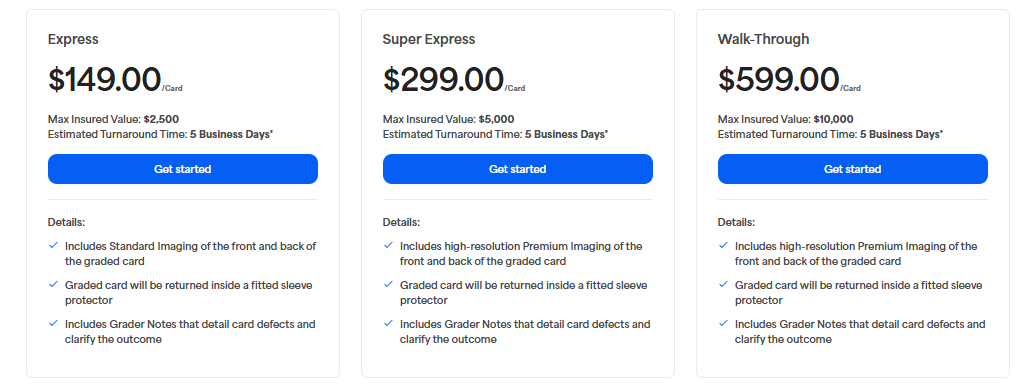Click the $149.00 Express price
1016x384 pixels.
104,80
